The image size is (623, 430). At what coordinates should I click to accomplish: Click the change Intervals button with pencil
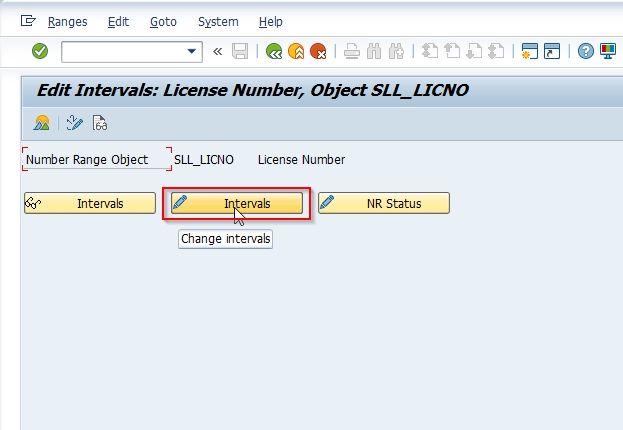[x=237, y=203]
